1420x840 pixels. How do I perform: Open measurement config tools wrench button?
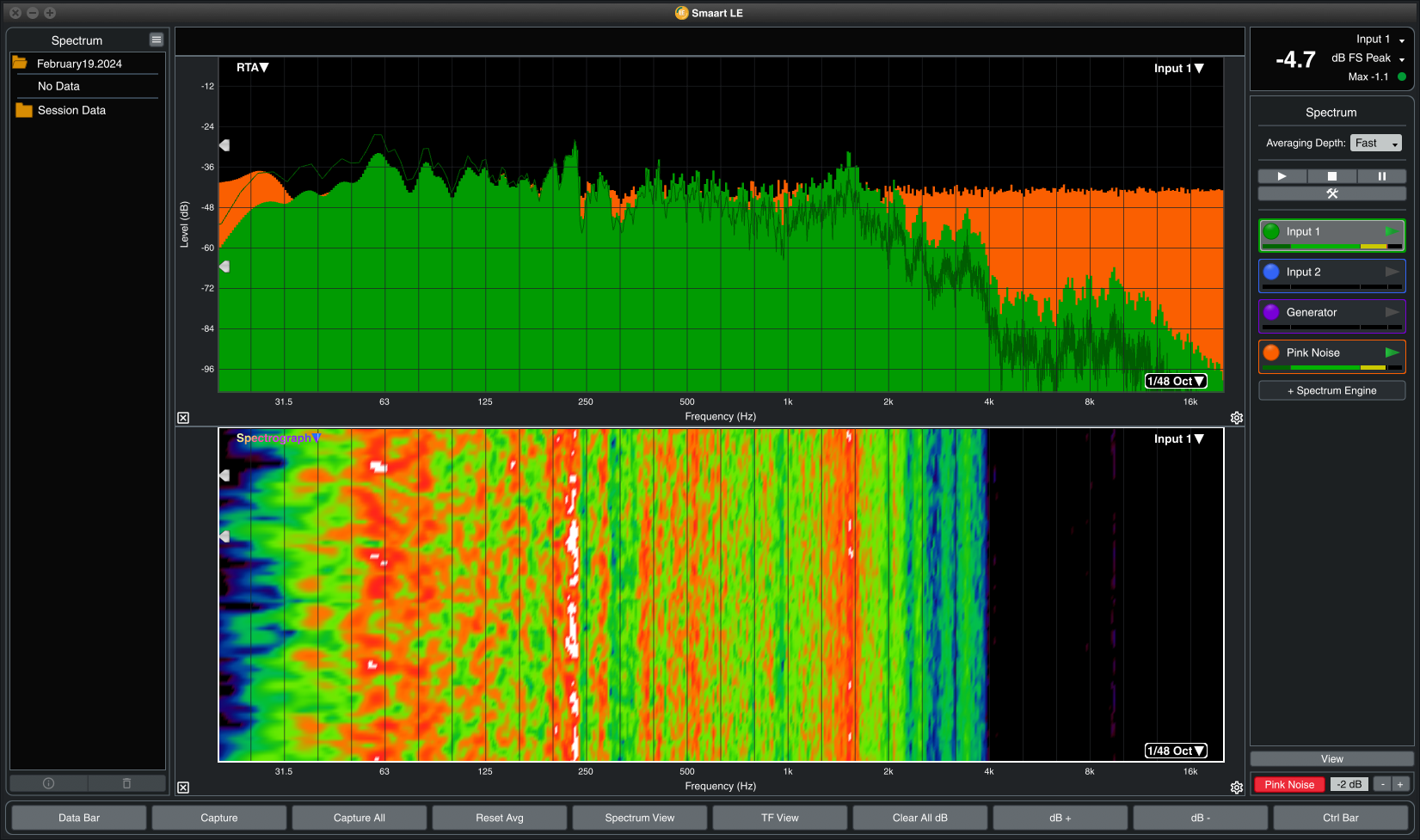pos(1332,193)
